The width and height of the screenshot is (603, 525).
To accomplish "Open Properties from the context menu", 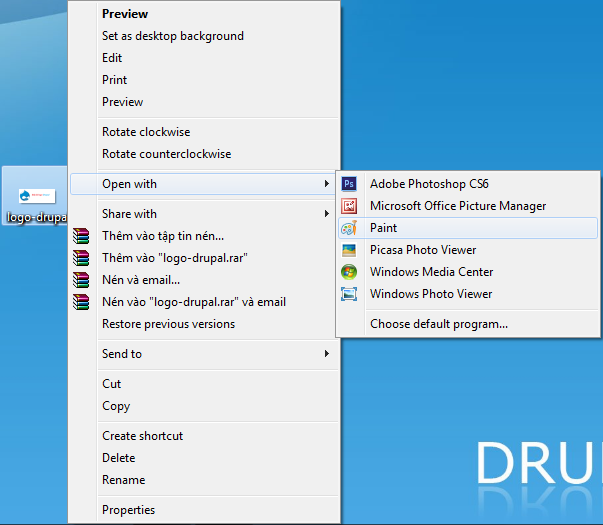I will (x=128, y=510).
